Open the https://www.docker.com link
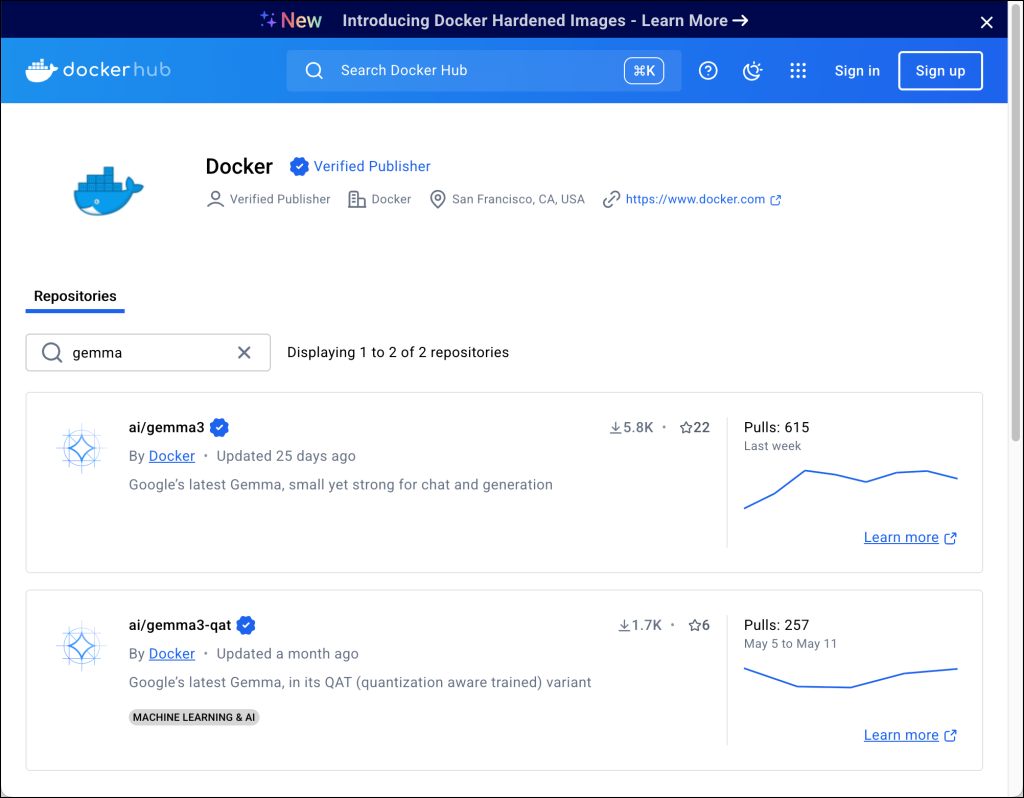 [695, 199]
